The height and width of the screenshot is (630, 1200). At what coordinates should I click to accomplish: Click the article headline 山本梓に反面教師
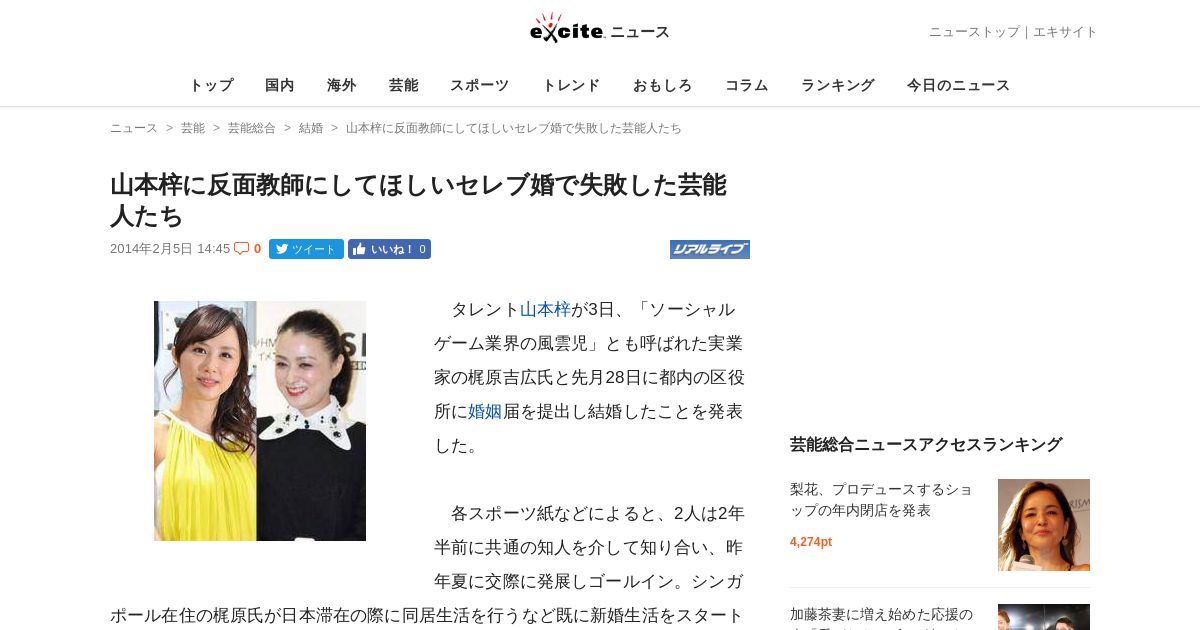(x=418, y=200)
